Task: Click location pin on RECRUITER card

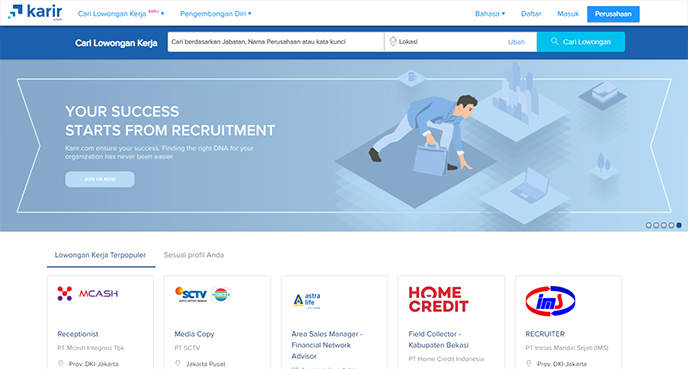Action: [x=529, y=364]
